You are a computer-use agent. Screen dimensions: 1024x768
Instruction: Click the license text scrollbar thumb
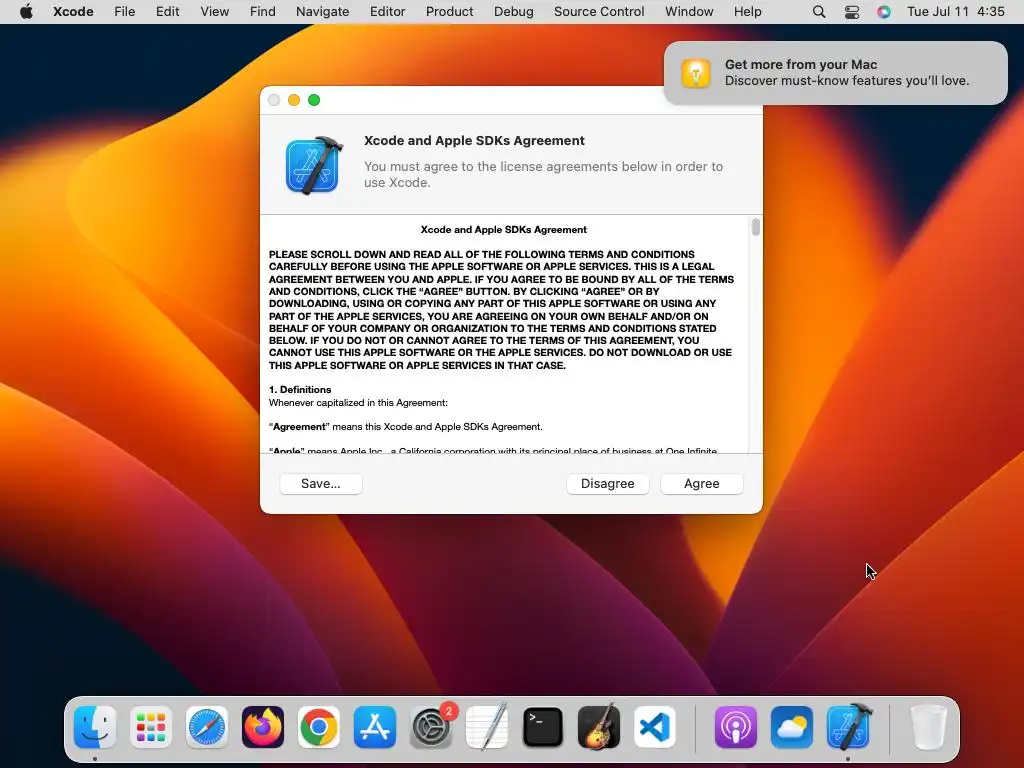[756, 227]
